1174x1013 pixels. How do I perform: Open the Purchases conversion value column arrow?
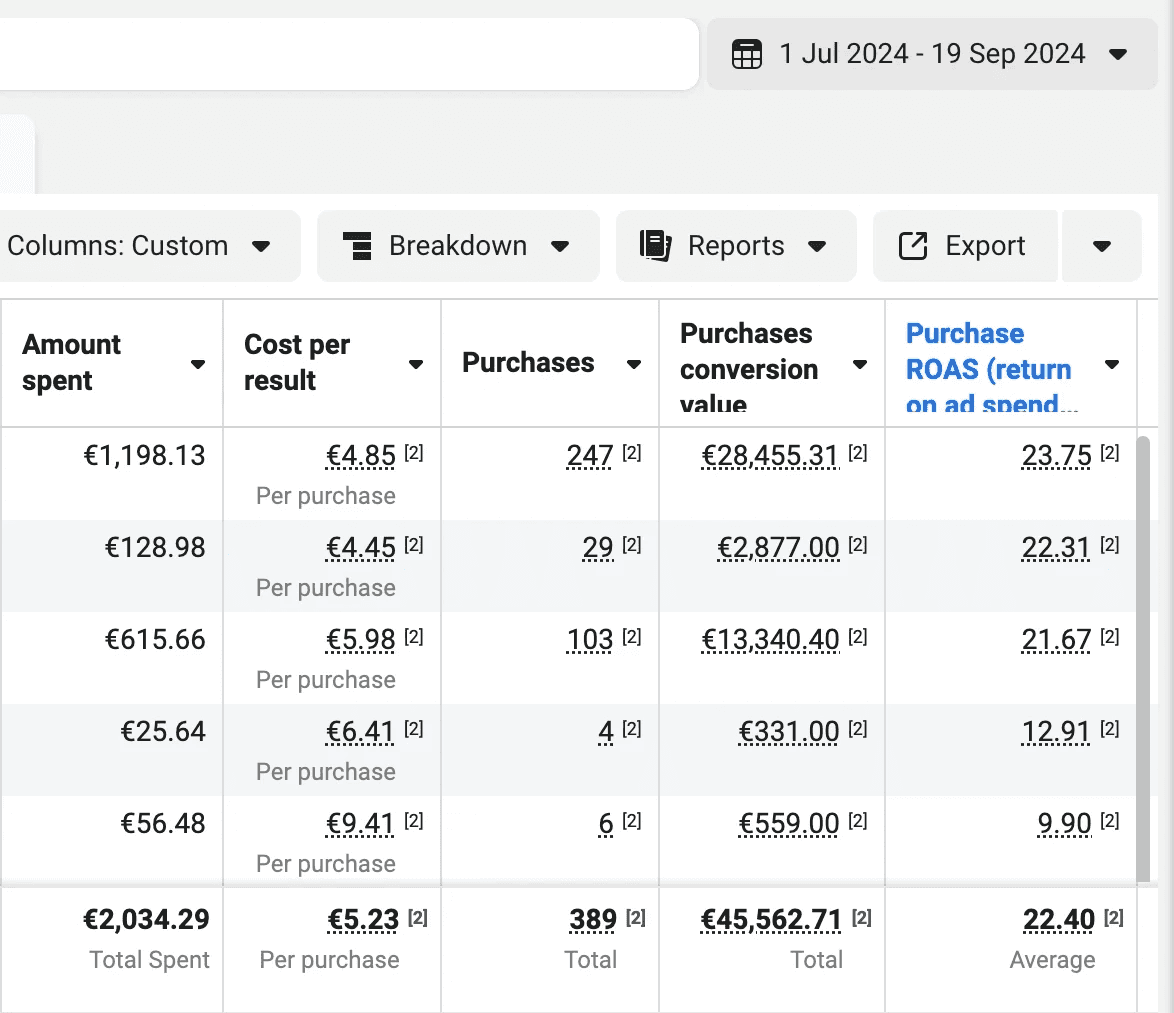(x=860, y=364)
